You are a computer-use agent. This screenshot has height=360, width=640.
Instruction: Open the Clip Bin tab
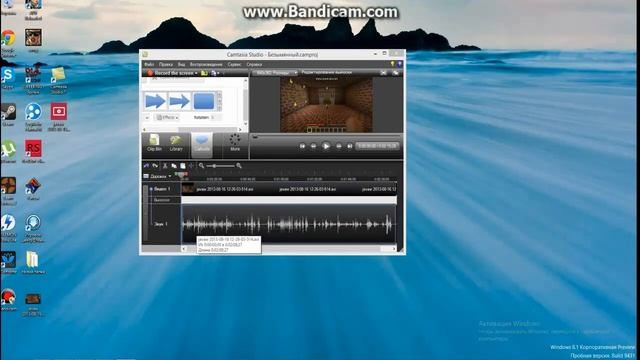pyautogui.click(x=154, y=144)
